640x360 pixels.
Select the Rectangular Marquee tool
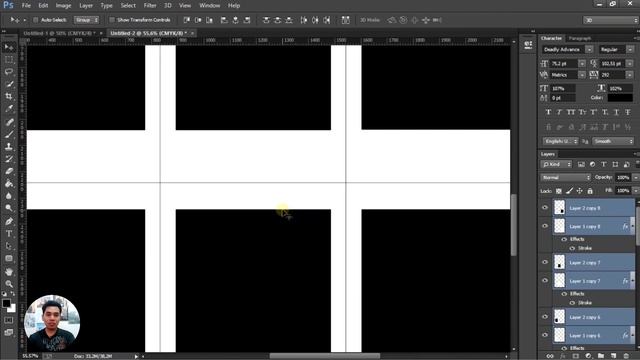pyautogui.click(x=9, y=60)
